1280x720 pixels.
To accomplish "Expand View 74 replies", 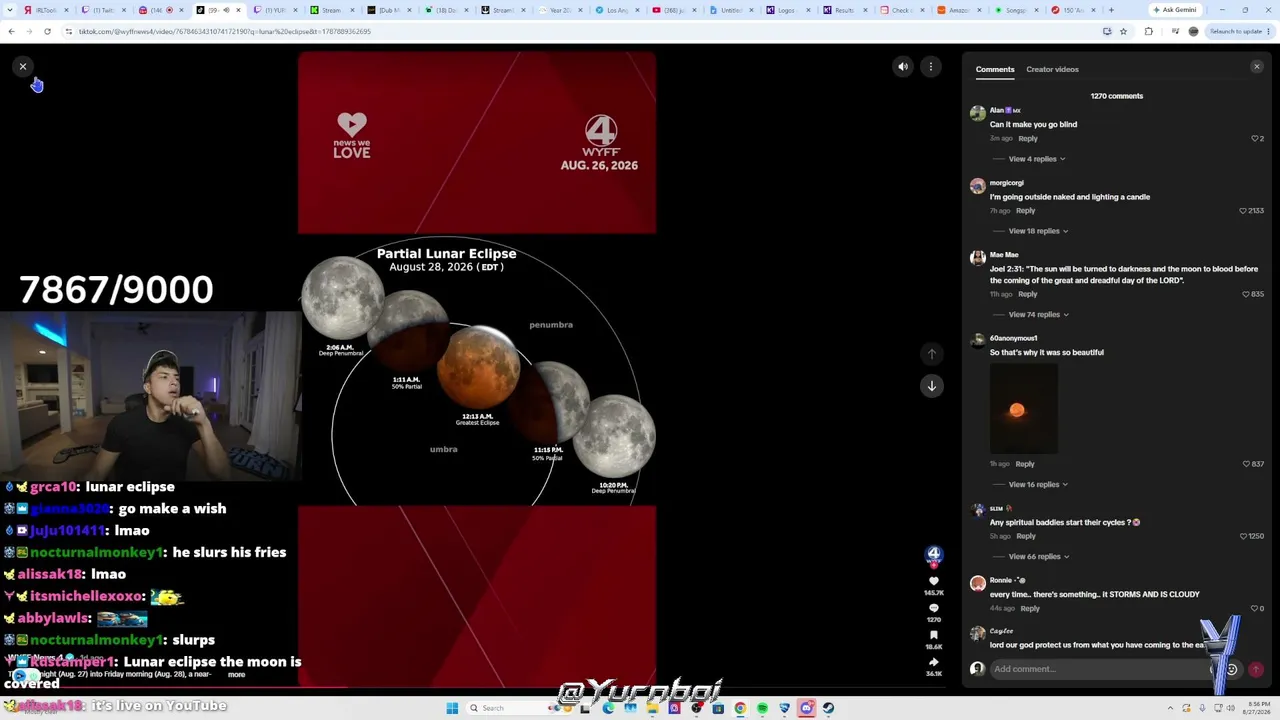I will tap(1039, 315).
